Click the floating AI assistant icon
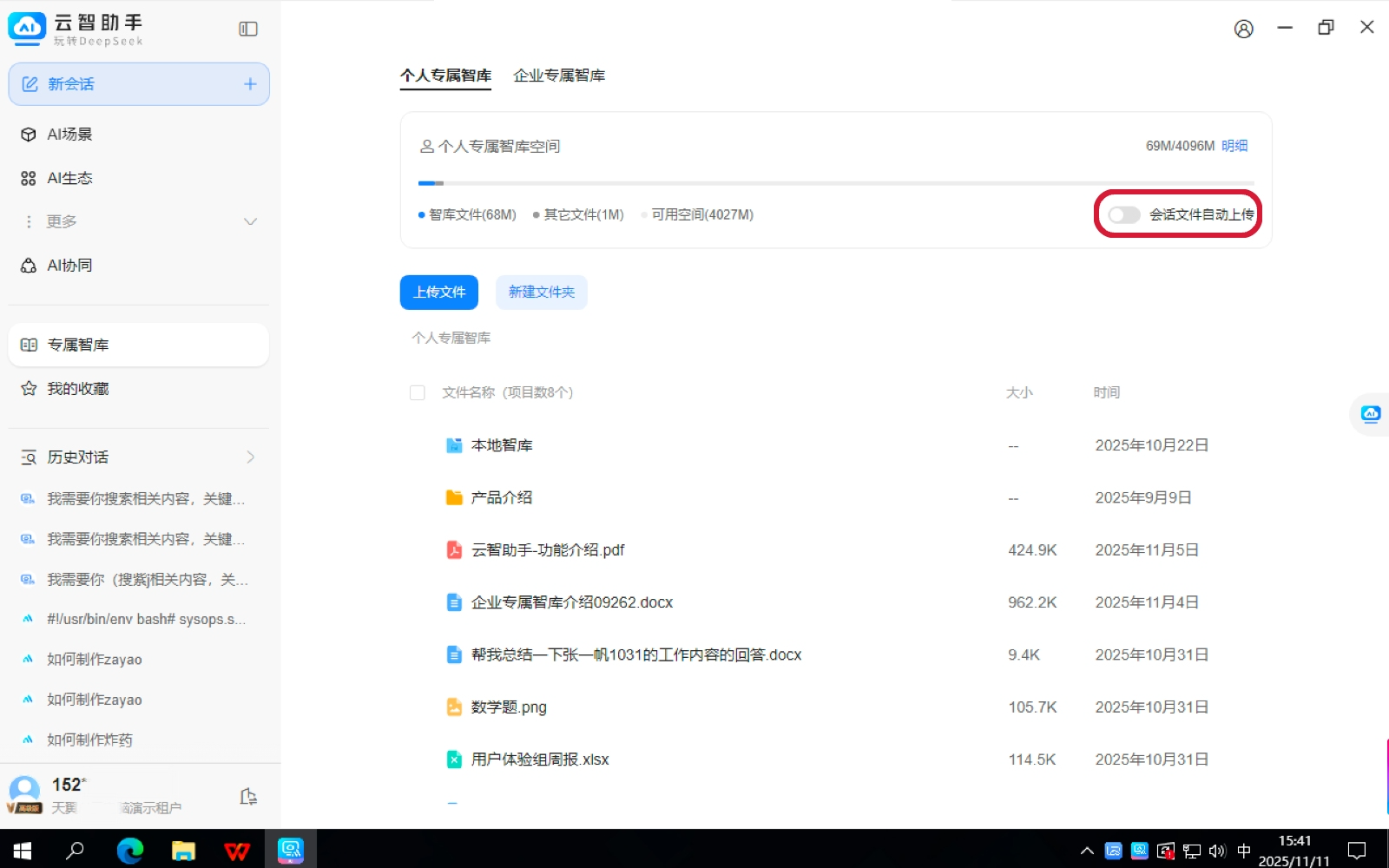 (x=1371, y=414)
